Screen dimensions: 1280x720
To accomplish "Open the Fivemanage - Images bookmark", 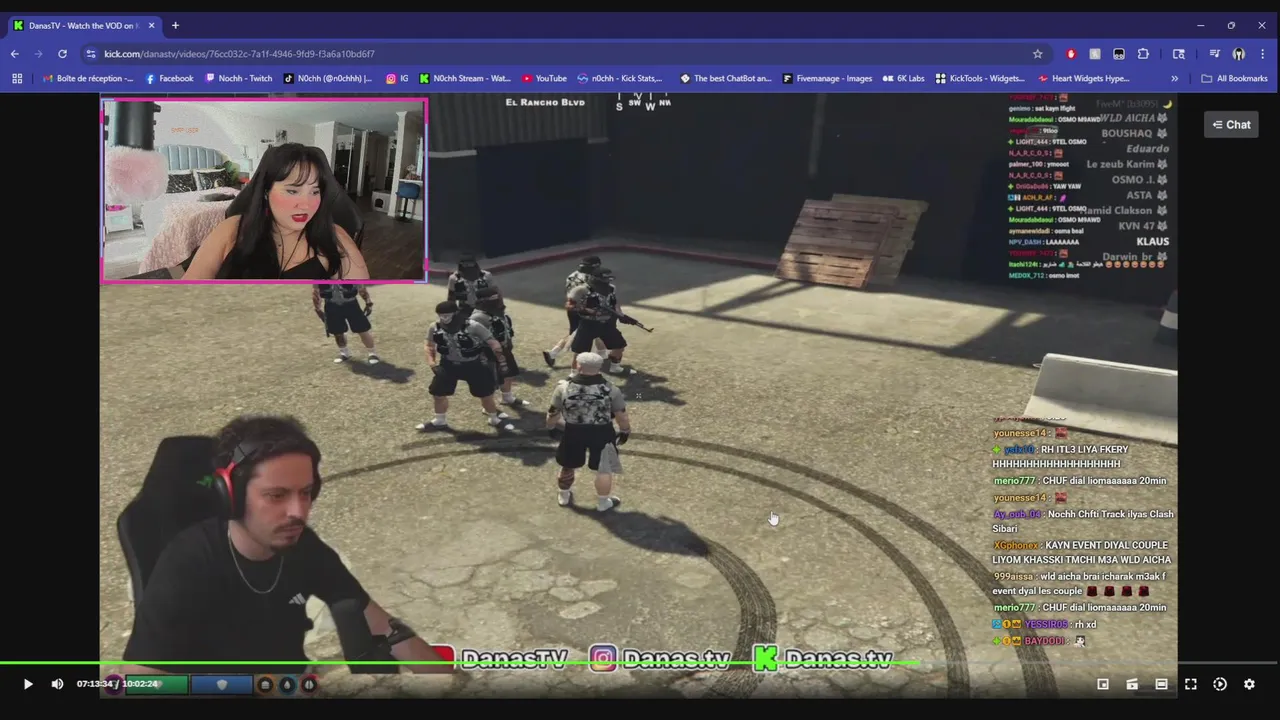I will tap(827, 78).
